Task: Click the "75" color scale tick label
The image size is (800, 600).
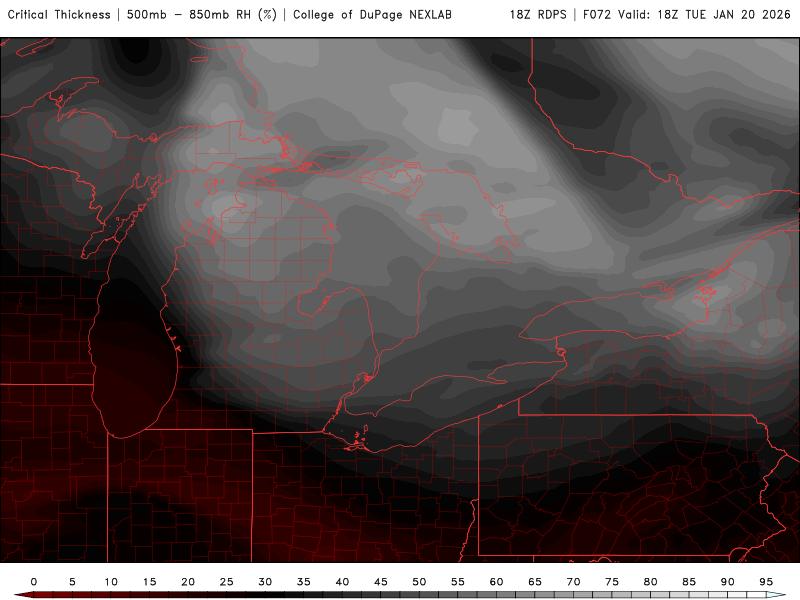Action: point(612,582)
